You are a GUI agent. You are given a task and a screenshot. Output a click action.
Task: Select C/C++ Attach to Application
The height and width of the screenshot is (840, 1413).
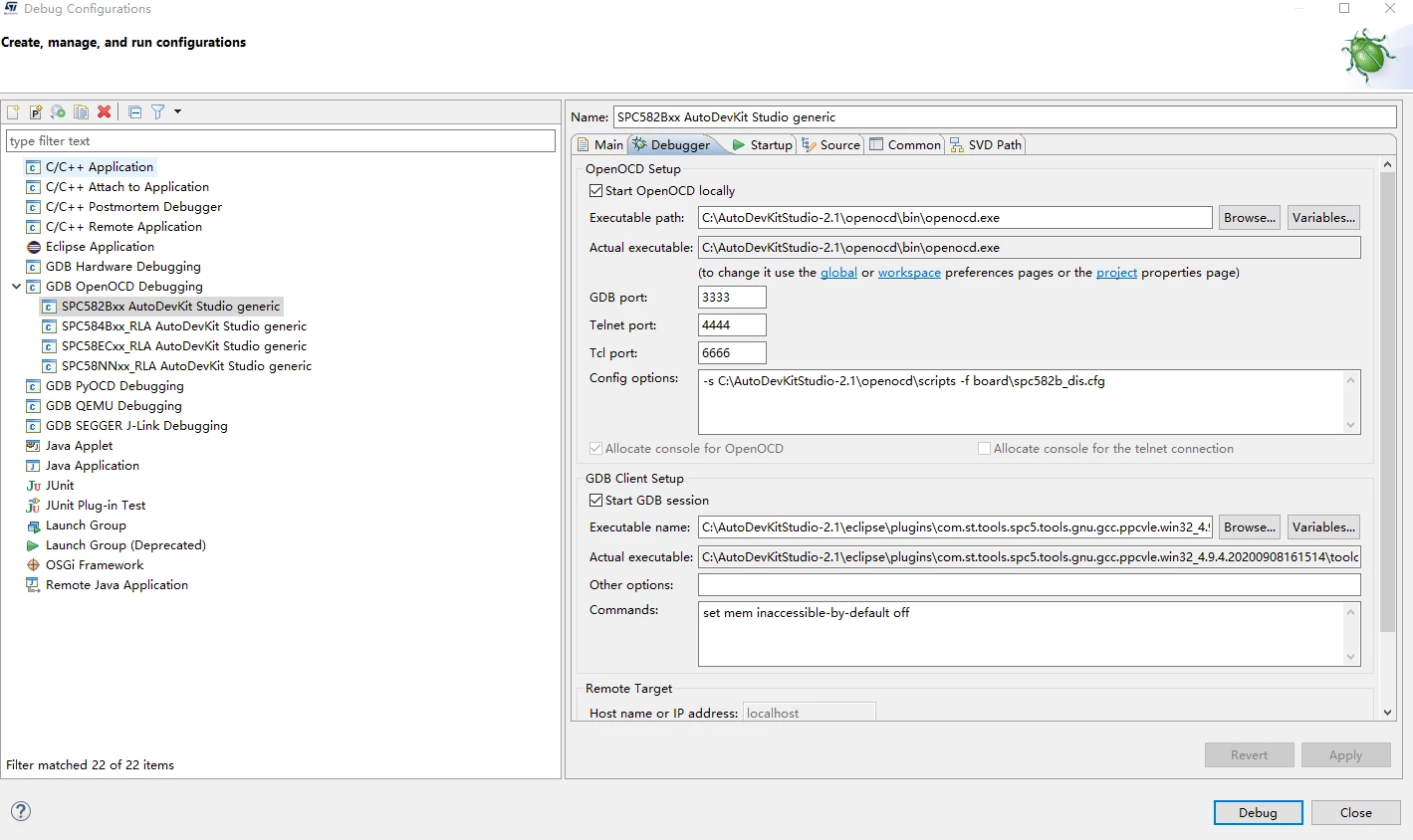(x=127, y=187)
